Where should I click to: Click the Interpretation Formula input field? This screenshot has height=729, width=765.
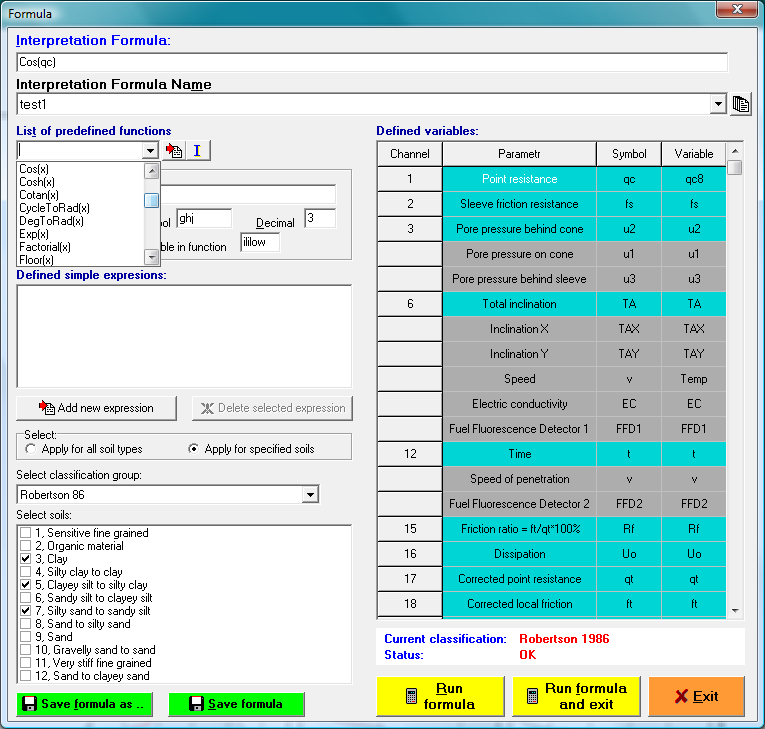coord(372,62)
